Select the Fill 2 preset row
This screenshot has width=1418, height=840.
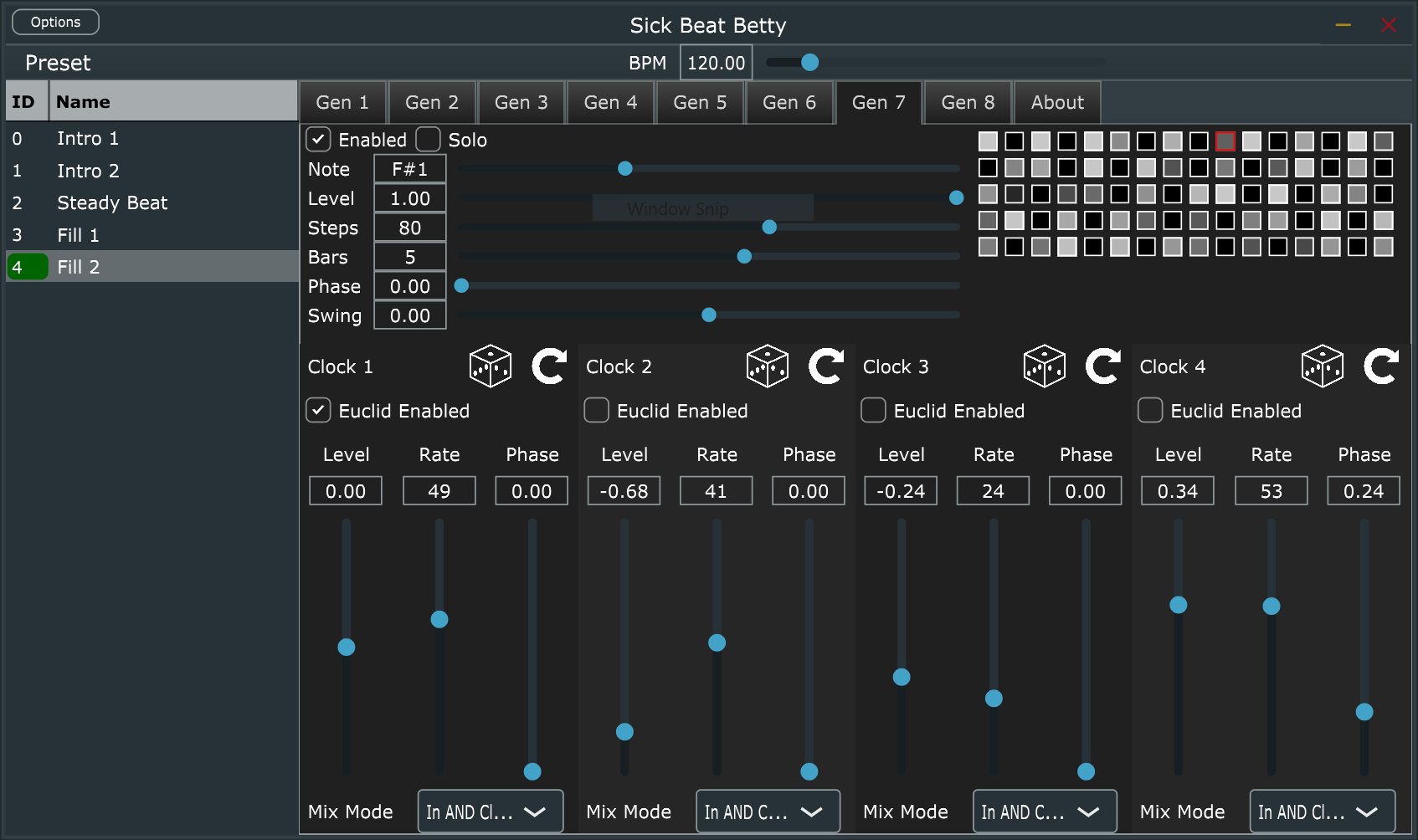tap(152, 267)
